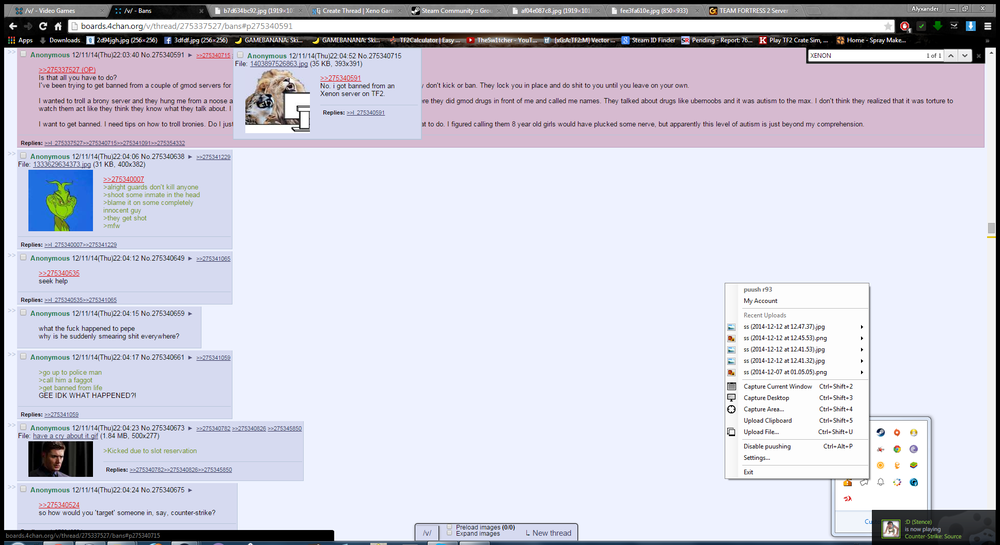Click the blue download arrow extension
The image size is (1000, 545).
[x=971, y=26]
